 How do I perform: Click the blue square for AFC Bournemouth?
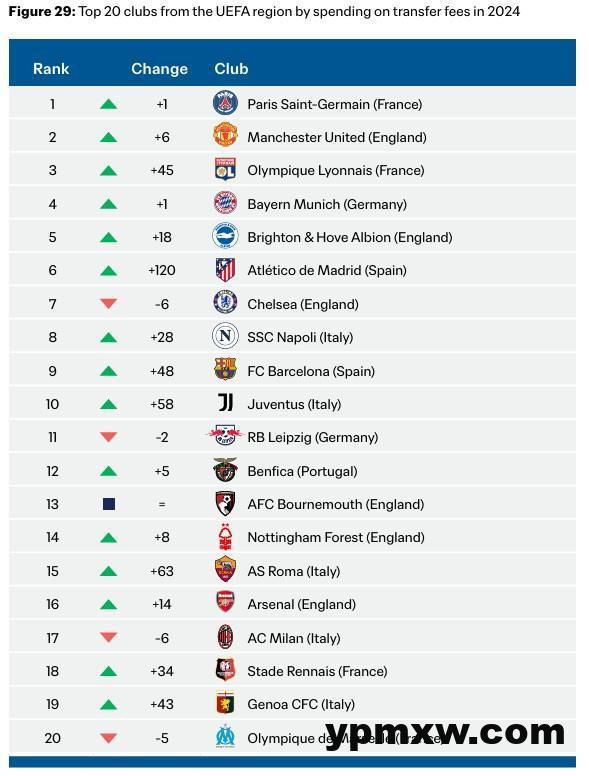[x=109, y=504]
